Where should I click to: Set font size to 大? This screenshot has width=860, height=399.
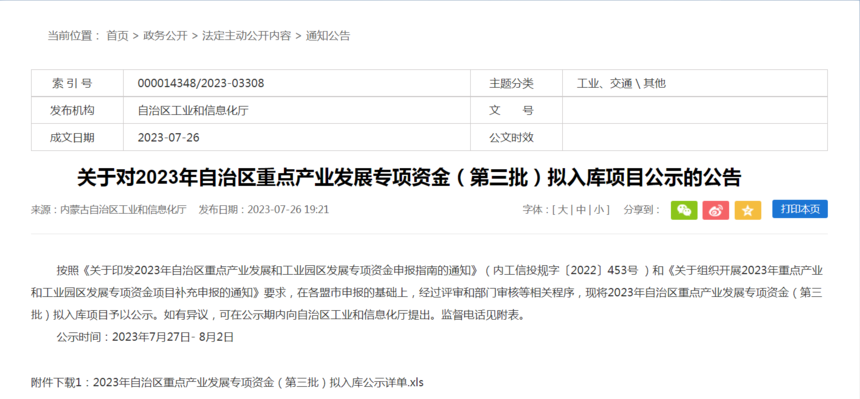[563, 210]
